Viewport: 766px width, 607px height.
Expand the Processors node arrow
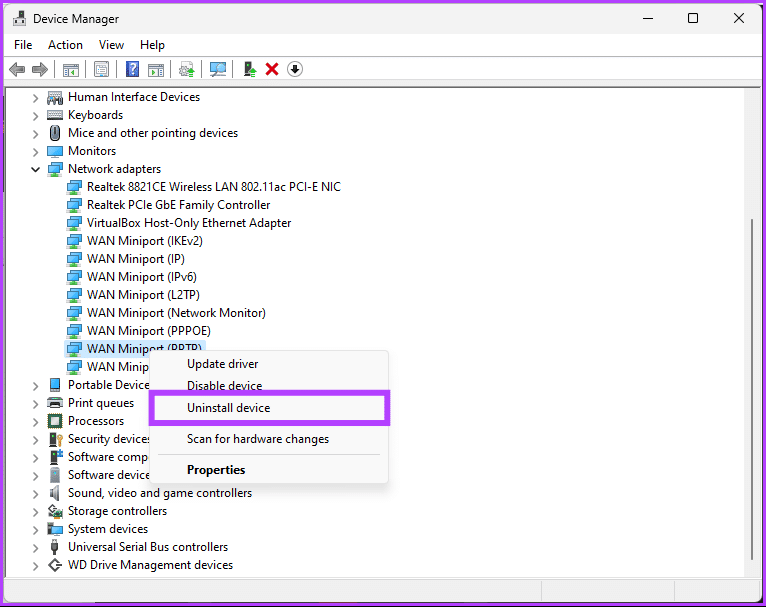tap(35, 421)
